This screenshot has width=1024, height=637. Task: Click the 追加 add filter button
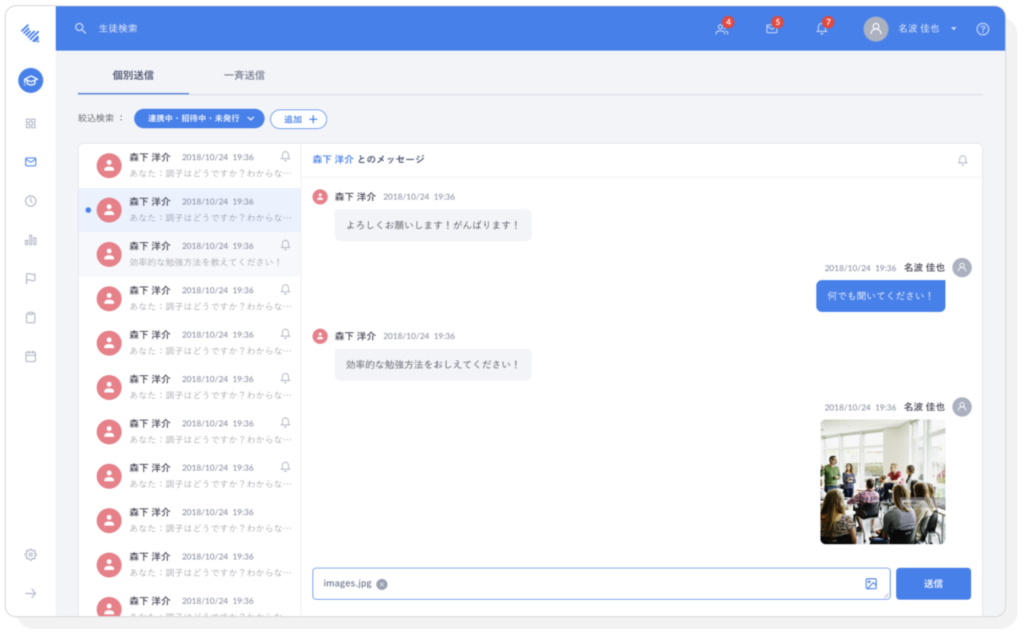(298, 119)
